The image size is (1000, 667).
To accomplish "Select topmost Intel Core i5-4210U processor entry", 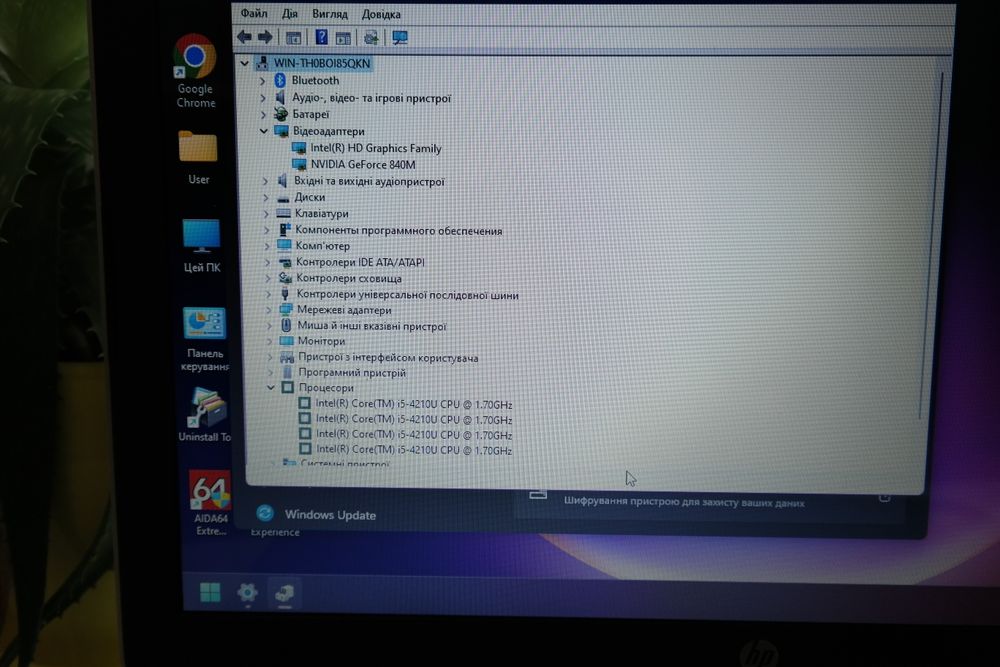I will (414, 404).
